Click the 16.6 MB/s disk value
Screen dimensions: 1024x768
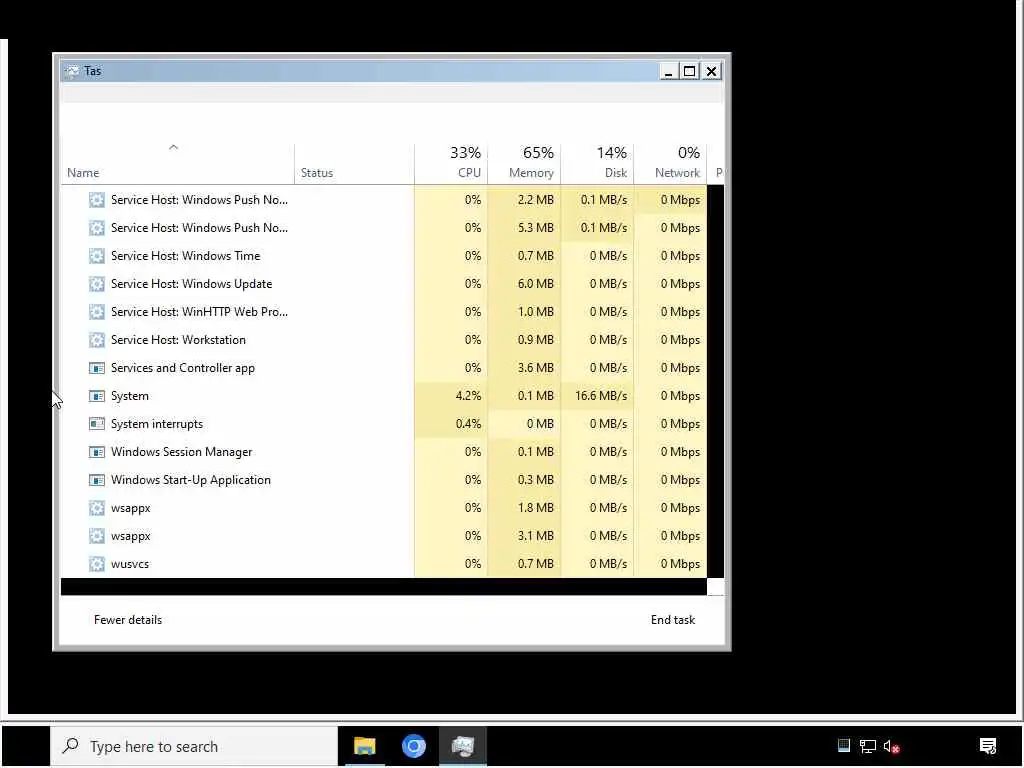click(x=601, y=396)
